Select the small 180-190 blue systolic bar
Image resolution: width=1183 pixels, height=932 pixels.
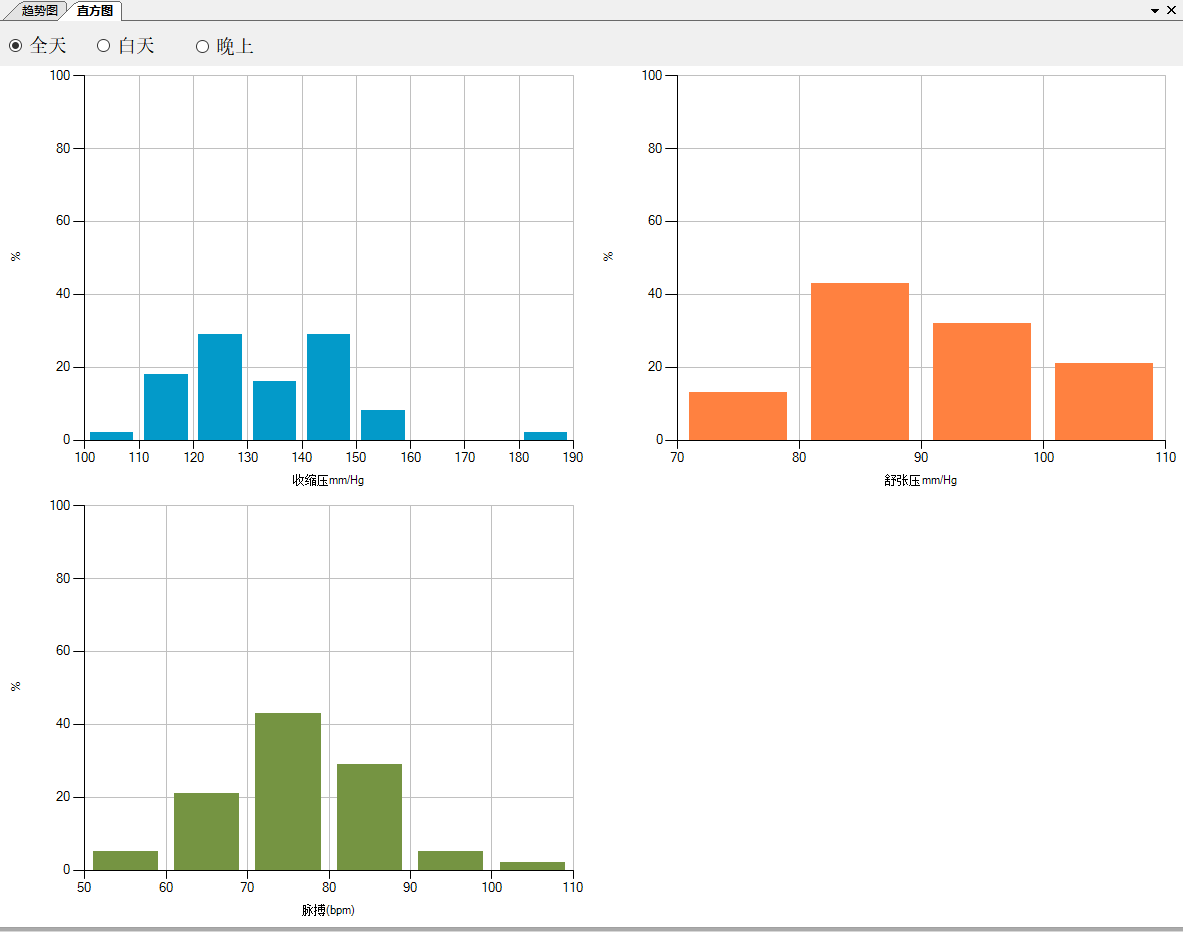545,436
